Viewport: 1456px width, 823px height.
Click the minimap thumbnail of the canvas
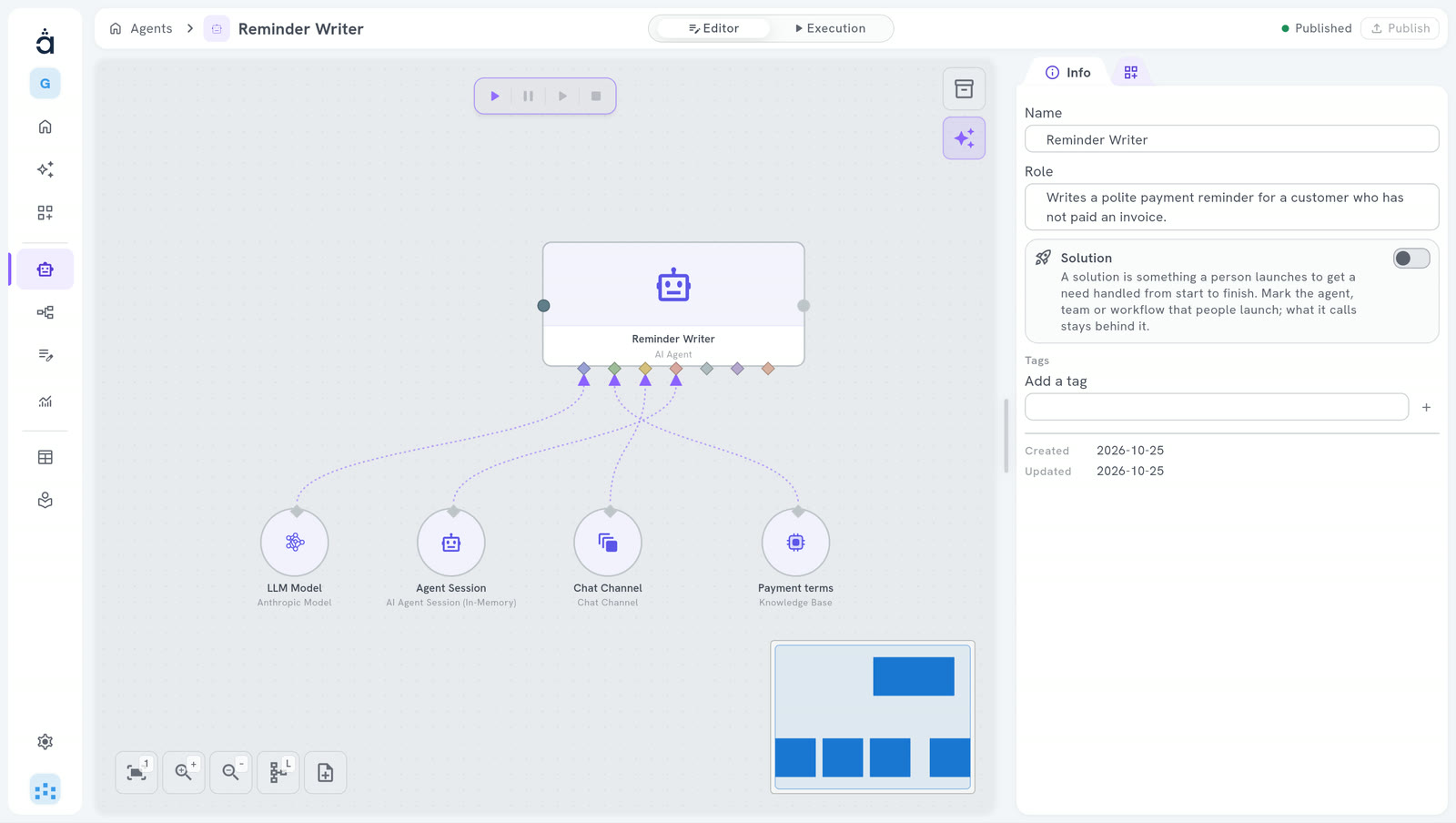tap(873, 716)
